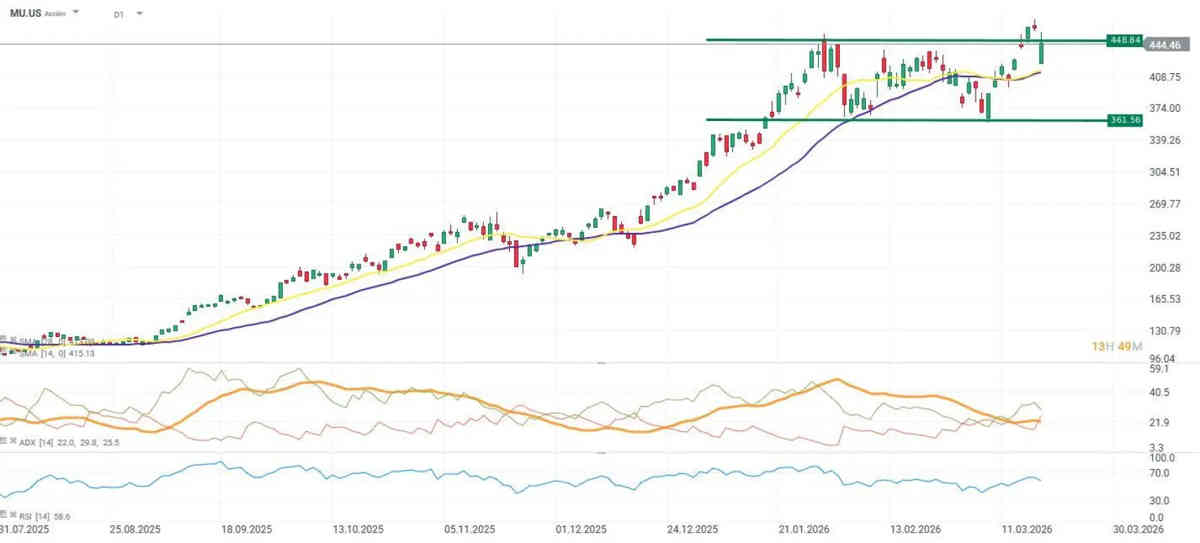The width and height of the screenshot is (1200, 543).
Task: Select the 361.56 support level label
Action: [1125, 120]
